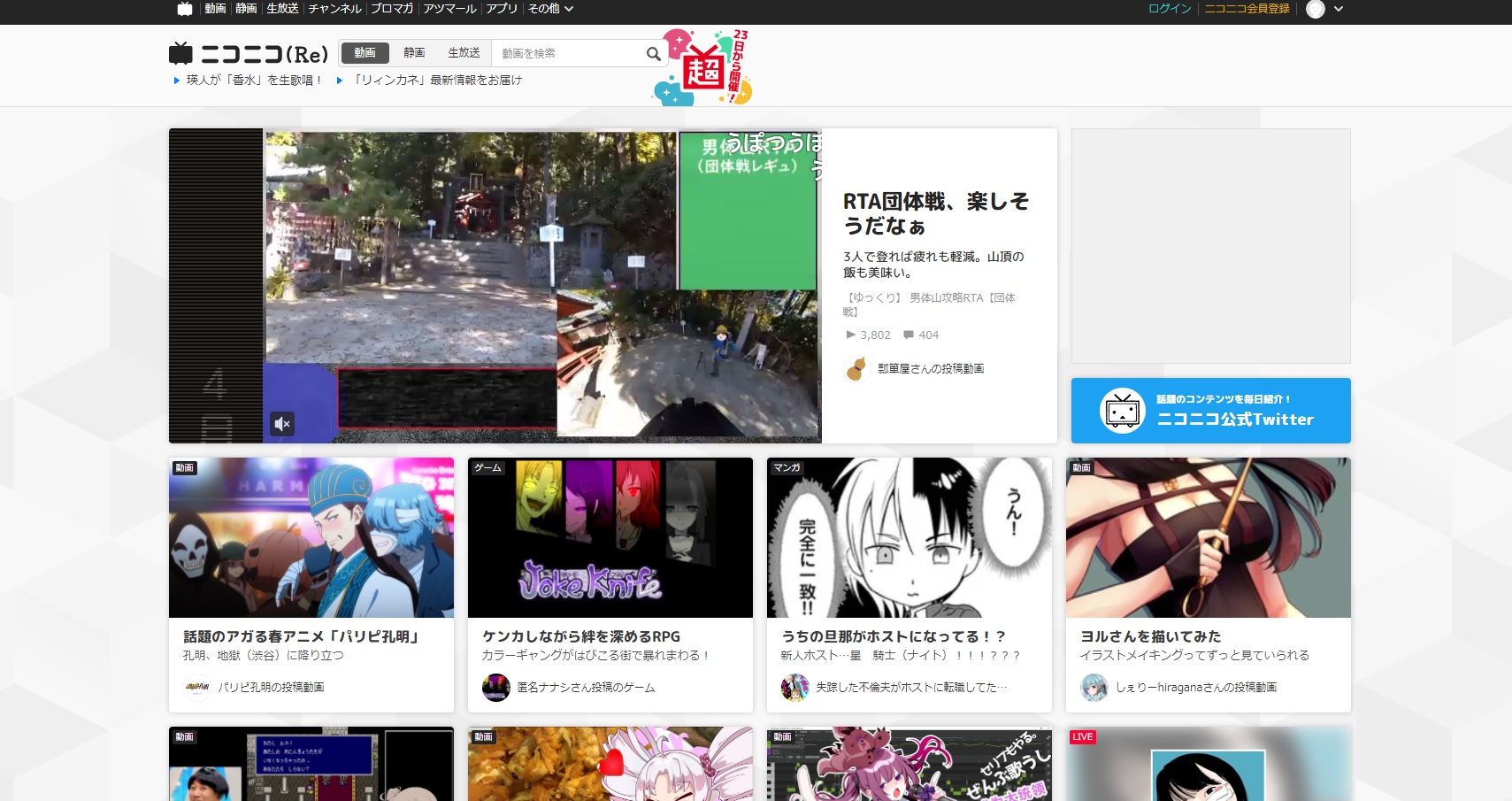Unmute the featured video with speaker icon
1512x801 pixels.
[x=282, y=424]
